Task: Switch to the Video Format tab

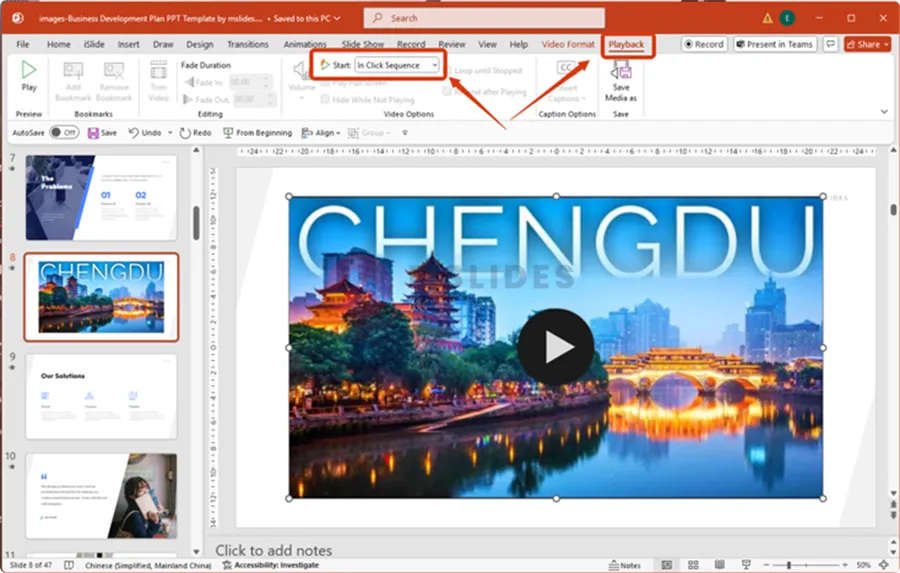Action: (567, 44)
